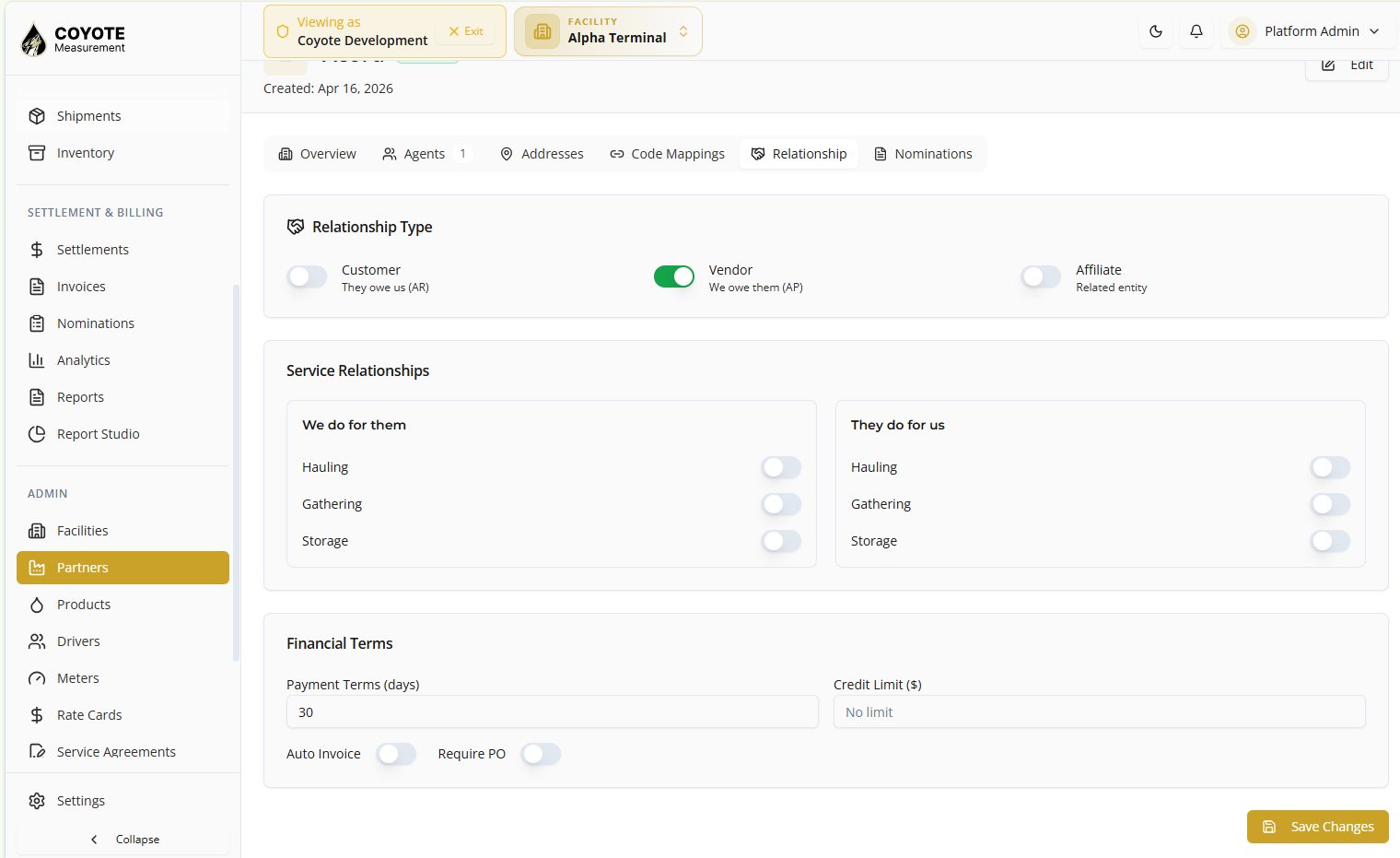
Task: Switch to the Overview tab
Action: [x=318, y=154]
